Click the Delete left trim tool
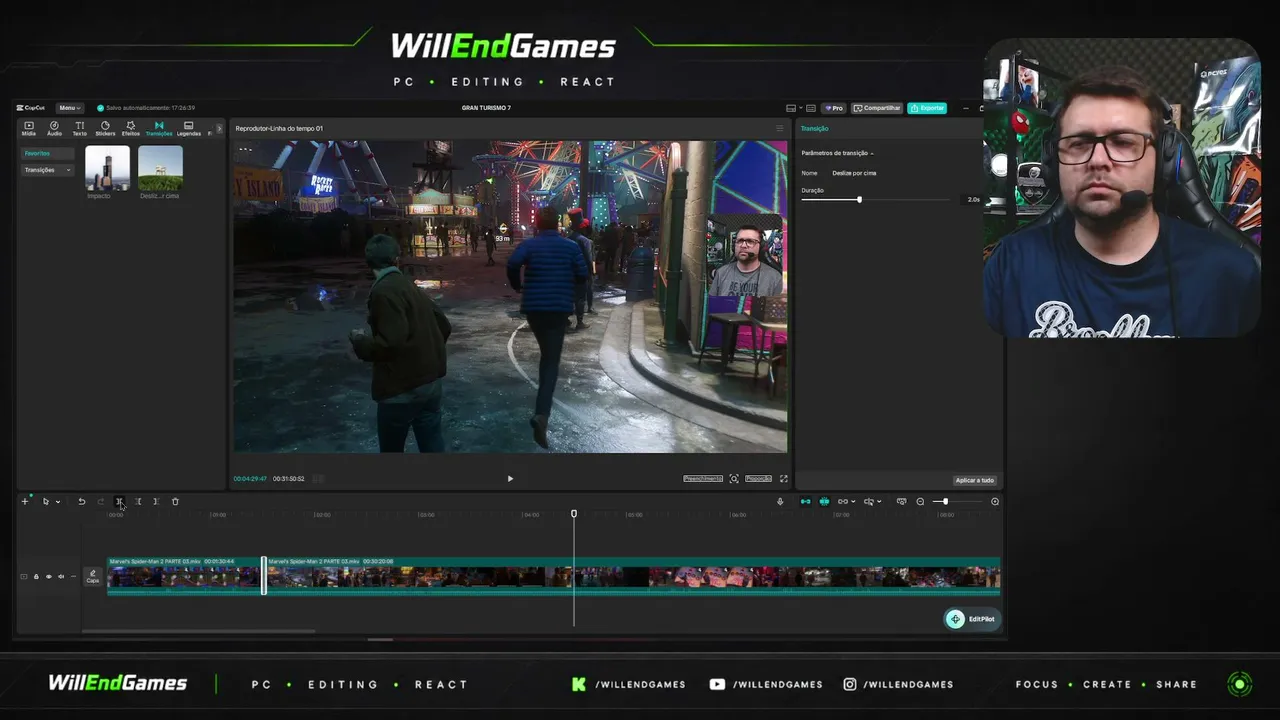 pos(137,501)
